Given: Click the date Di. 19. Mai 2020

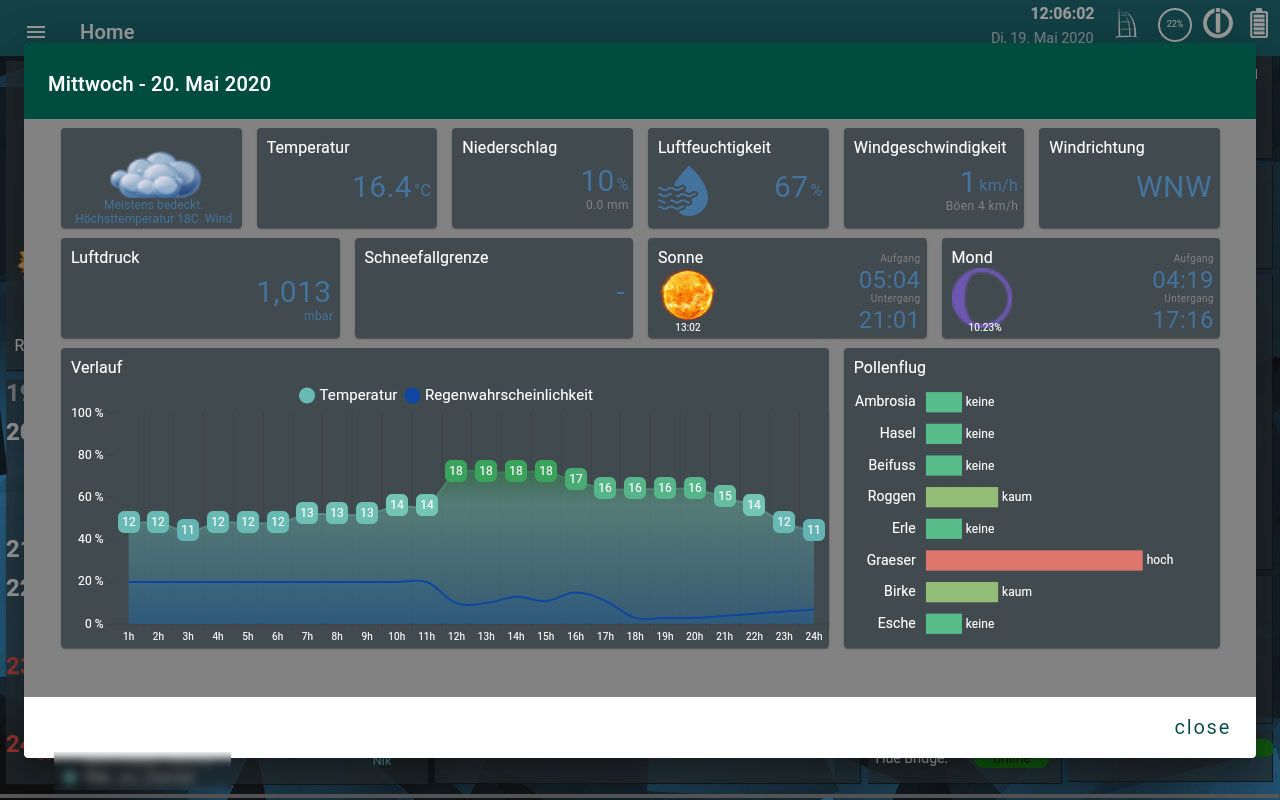Looking at the screenshot, I should [x=1042, y=37].
